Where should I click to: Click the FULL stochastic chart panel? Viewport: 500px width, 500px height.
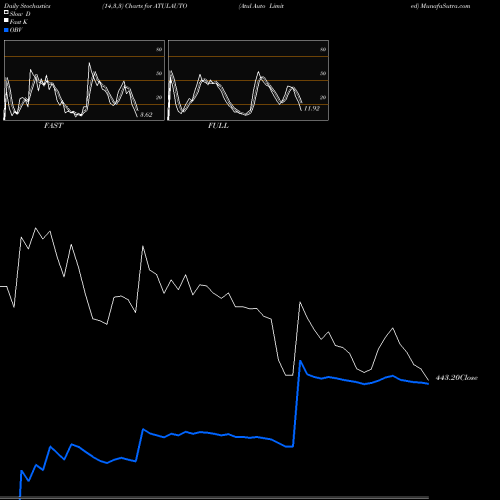[248, 80]
